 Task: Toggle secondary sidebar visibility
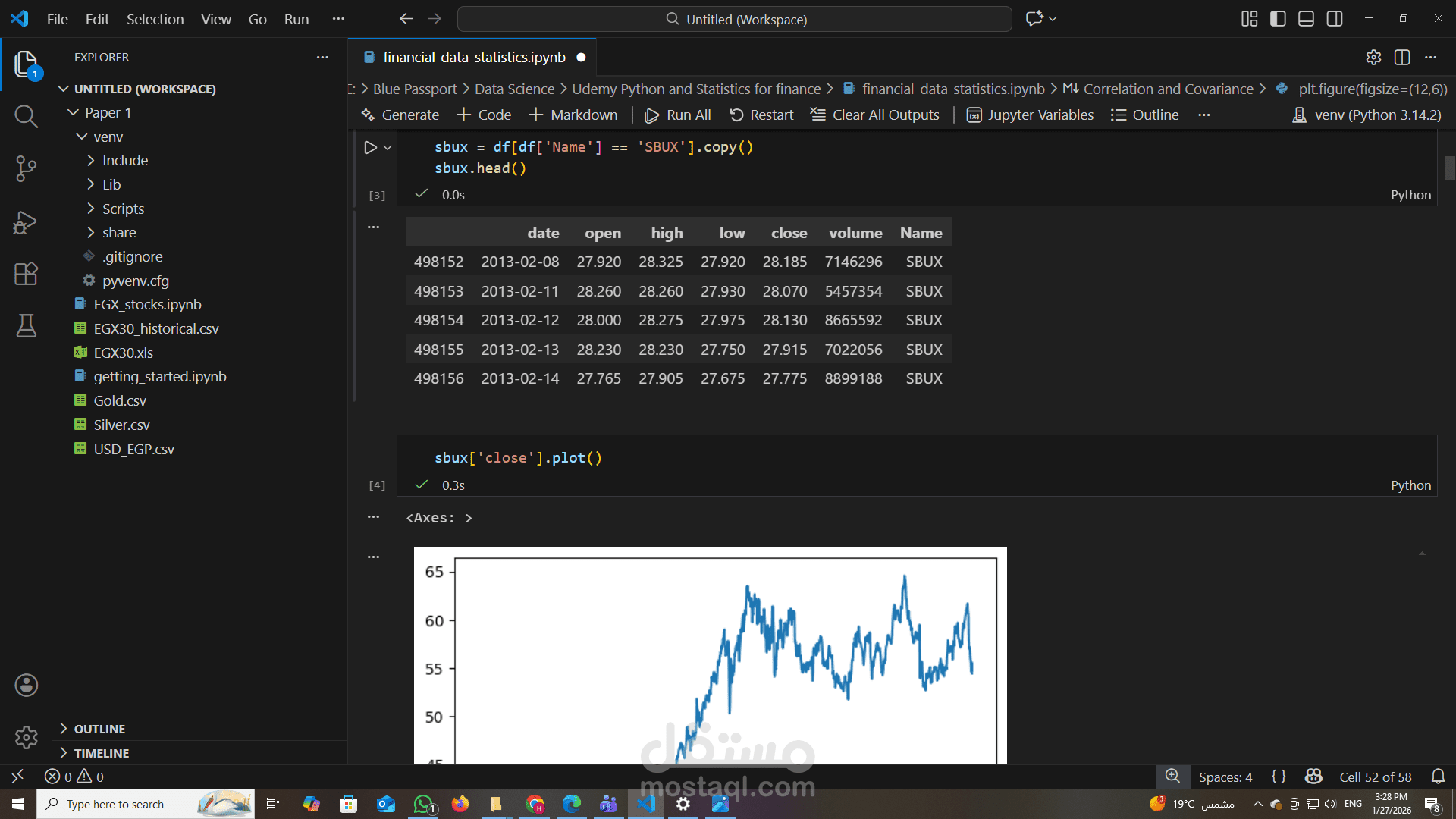[x=1335, y=19]
